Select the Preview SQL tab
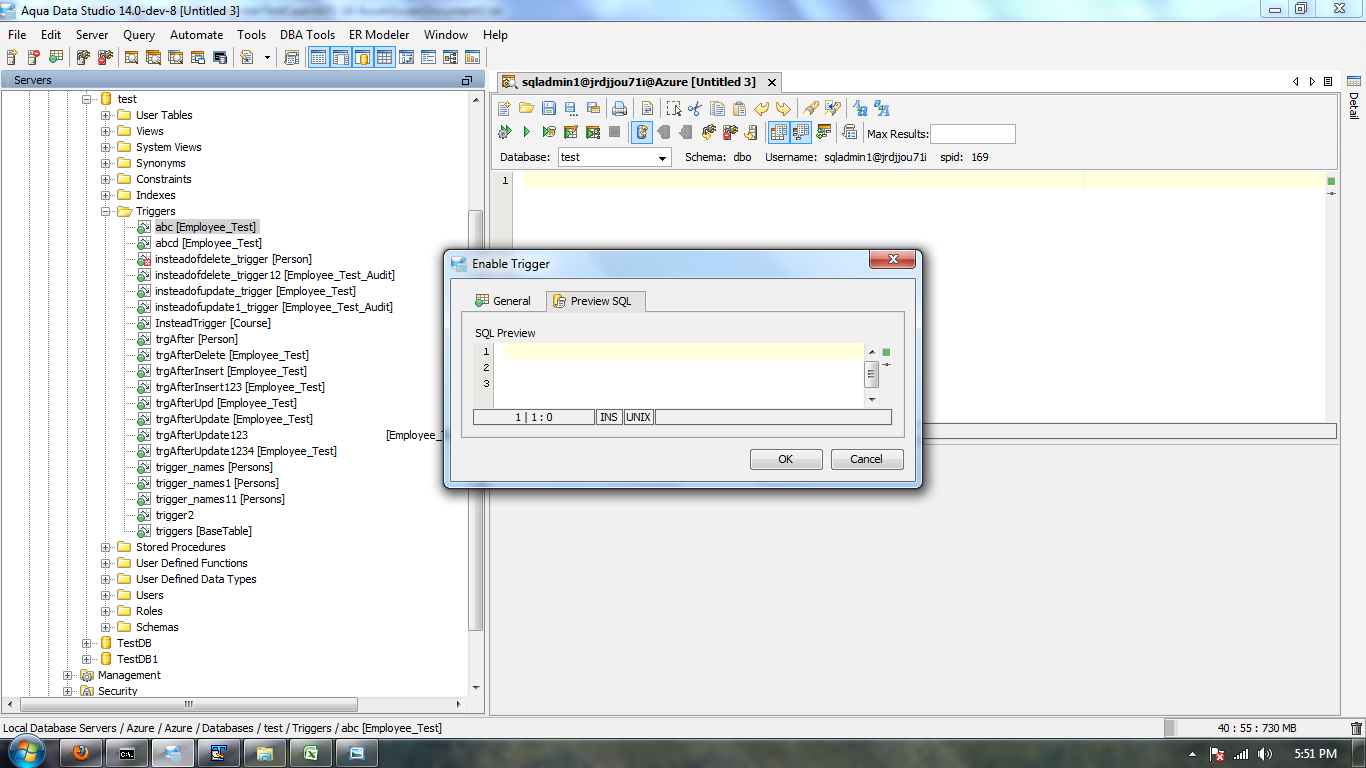 [x=595, y=301]
